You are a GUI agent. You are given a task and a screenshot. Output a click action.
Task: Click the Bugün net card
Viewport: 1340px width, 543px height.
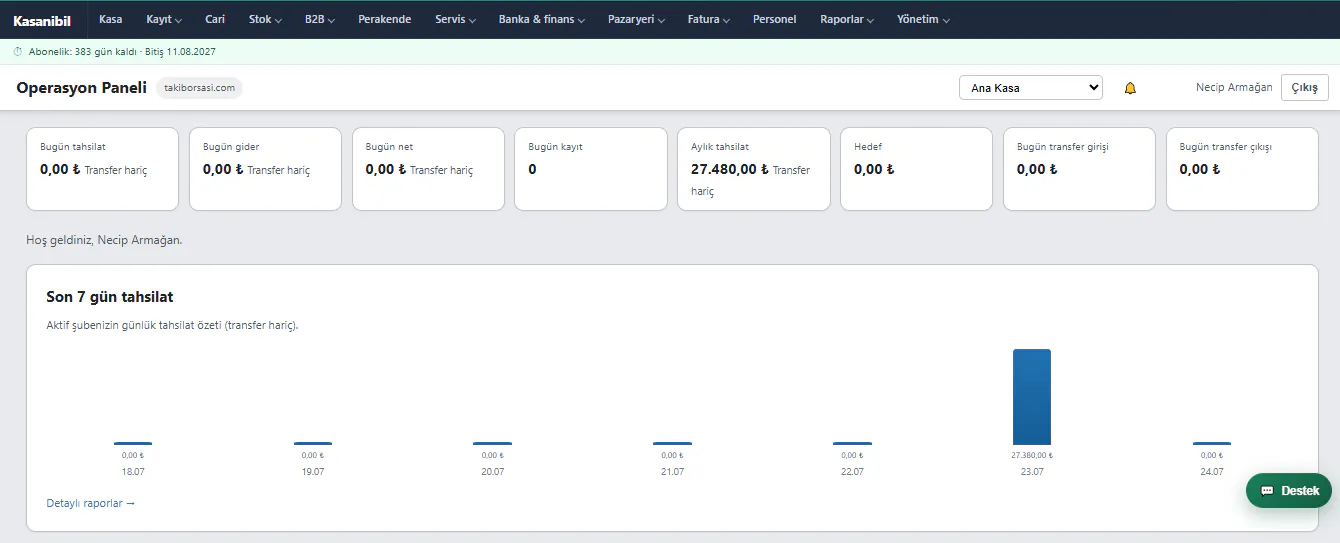[428, 169]
